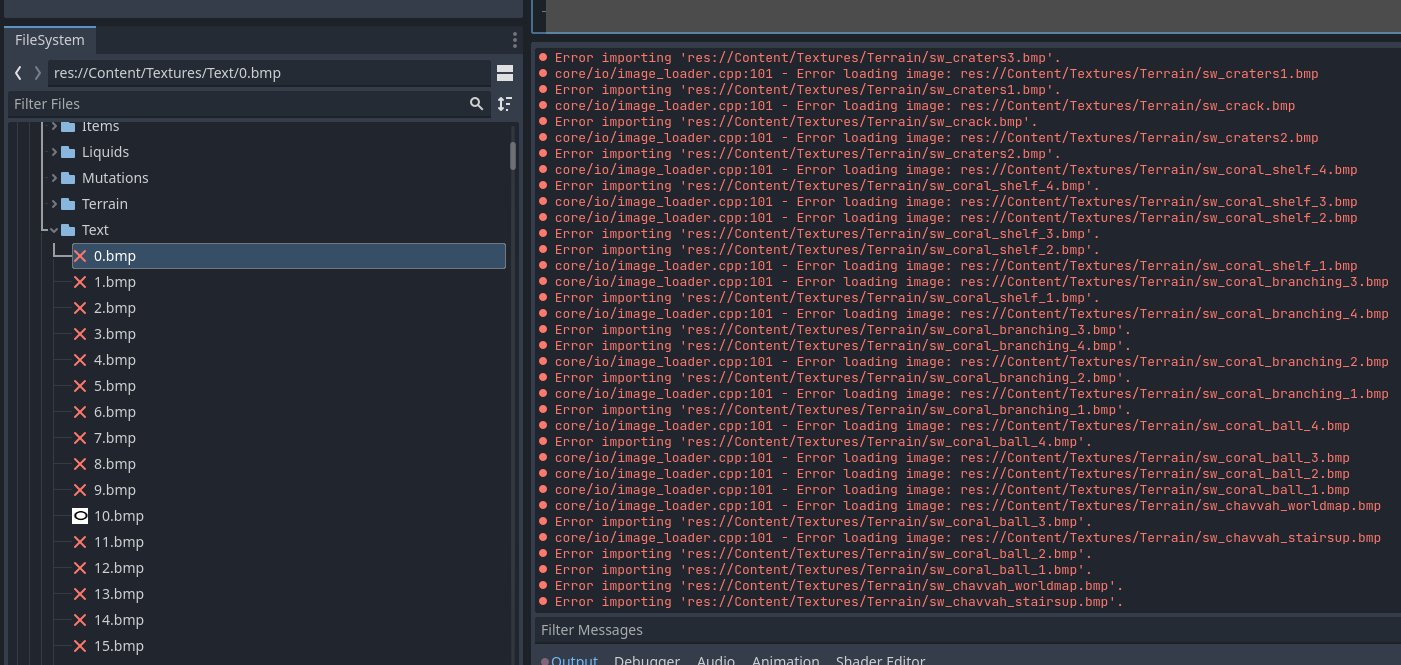
Task: Select the 12.bmp file in tree
Action: [x=118, y=568]
